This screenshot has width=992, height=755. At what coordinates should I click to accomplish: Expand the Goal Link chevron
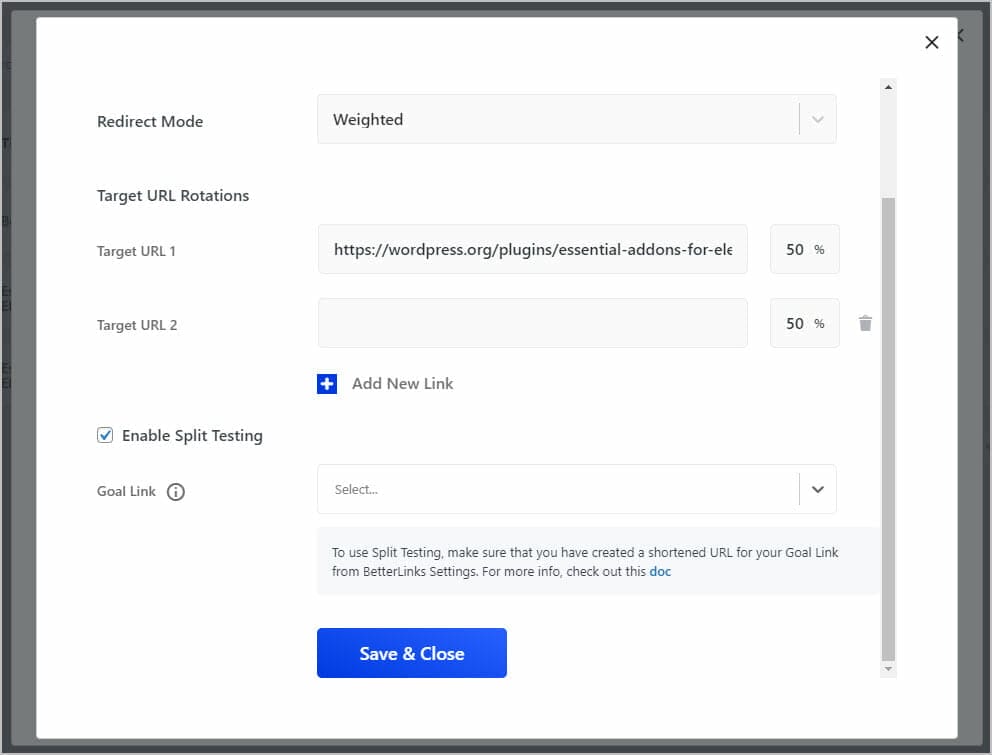(817, 489)
